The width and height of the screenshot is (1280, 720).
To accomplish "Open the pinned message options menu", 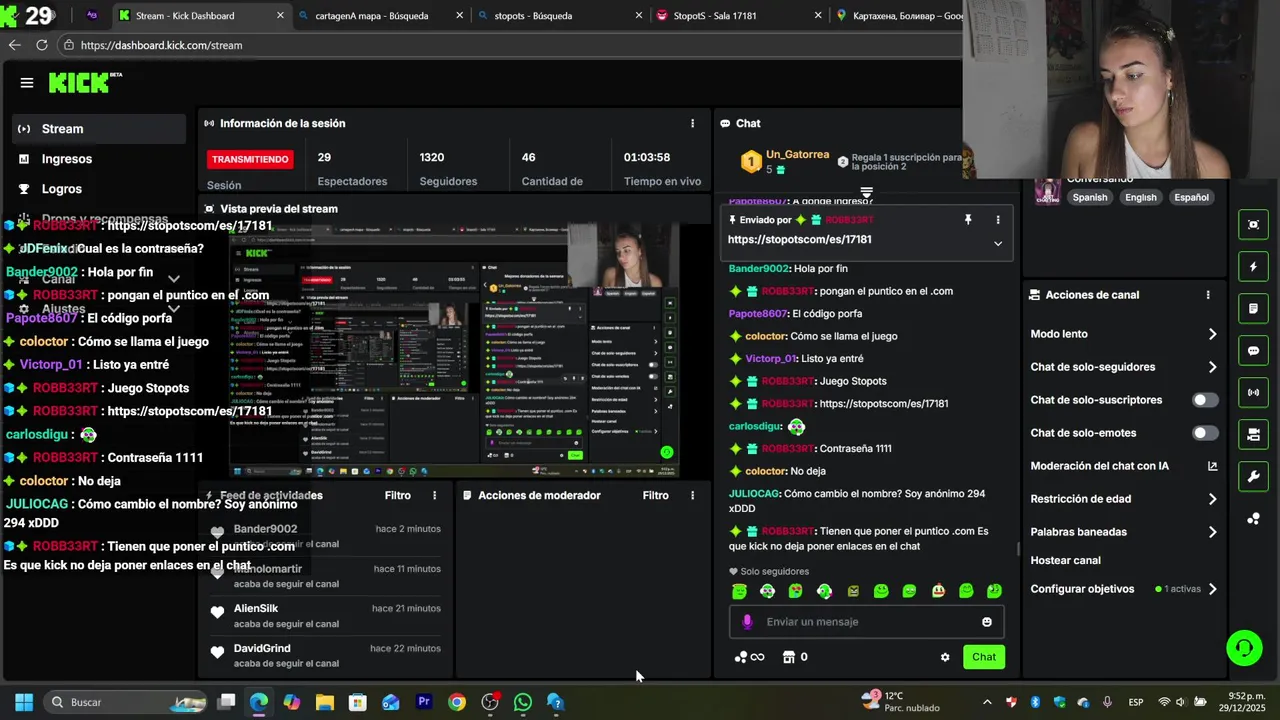I will click(x=997, y=220).
